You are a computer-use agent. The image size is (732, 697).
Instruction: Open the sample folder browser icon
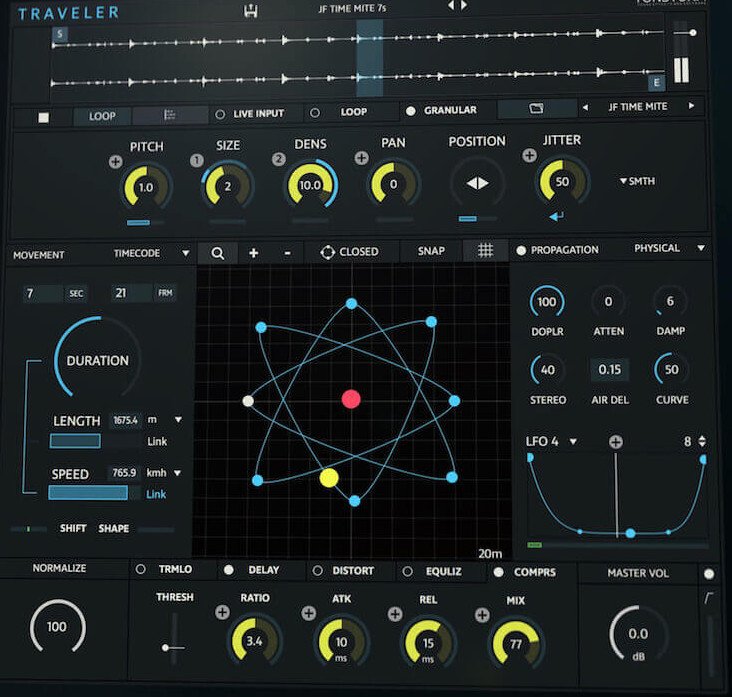[x=536, y=108]
